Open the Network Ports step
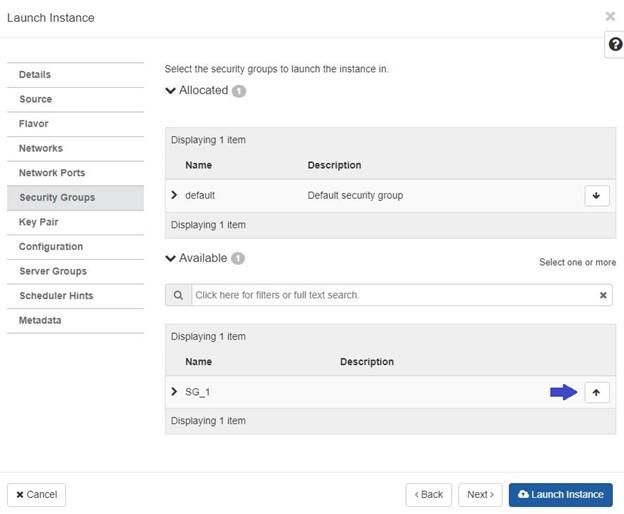This screenshot has height=514, width=624. click(75, 173)
